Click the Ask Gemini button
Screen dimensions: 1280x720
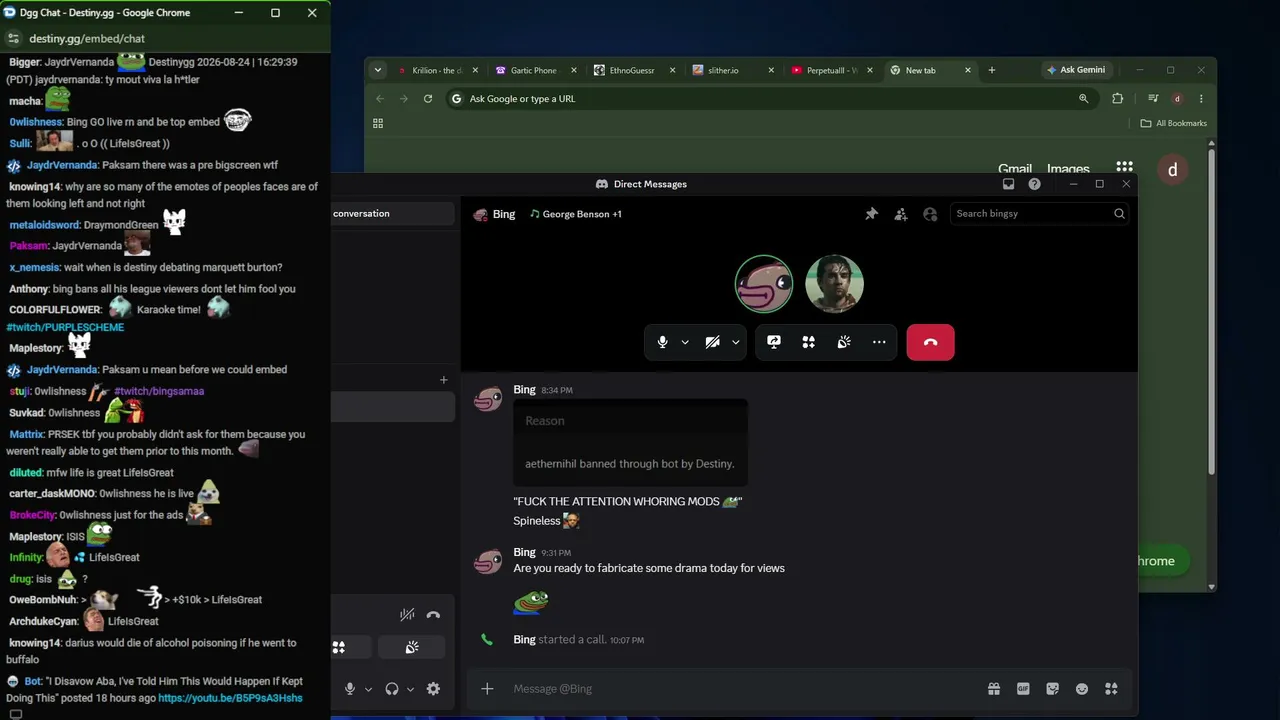1076,70
